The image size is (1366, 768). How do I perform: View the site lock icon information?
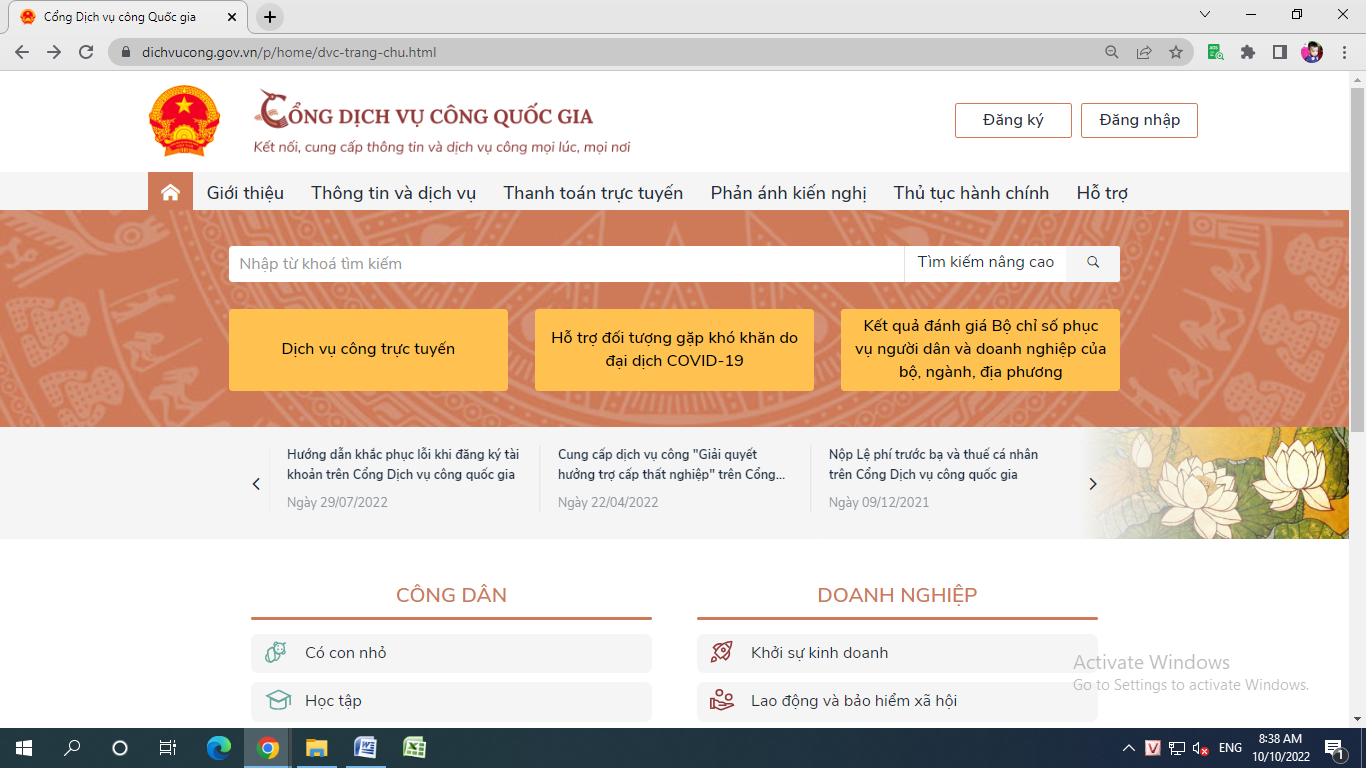[x=126, y=52]
